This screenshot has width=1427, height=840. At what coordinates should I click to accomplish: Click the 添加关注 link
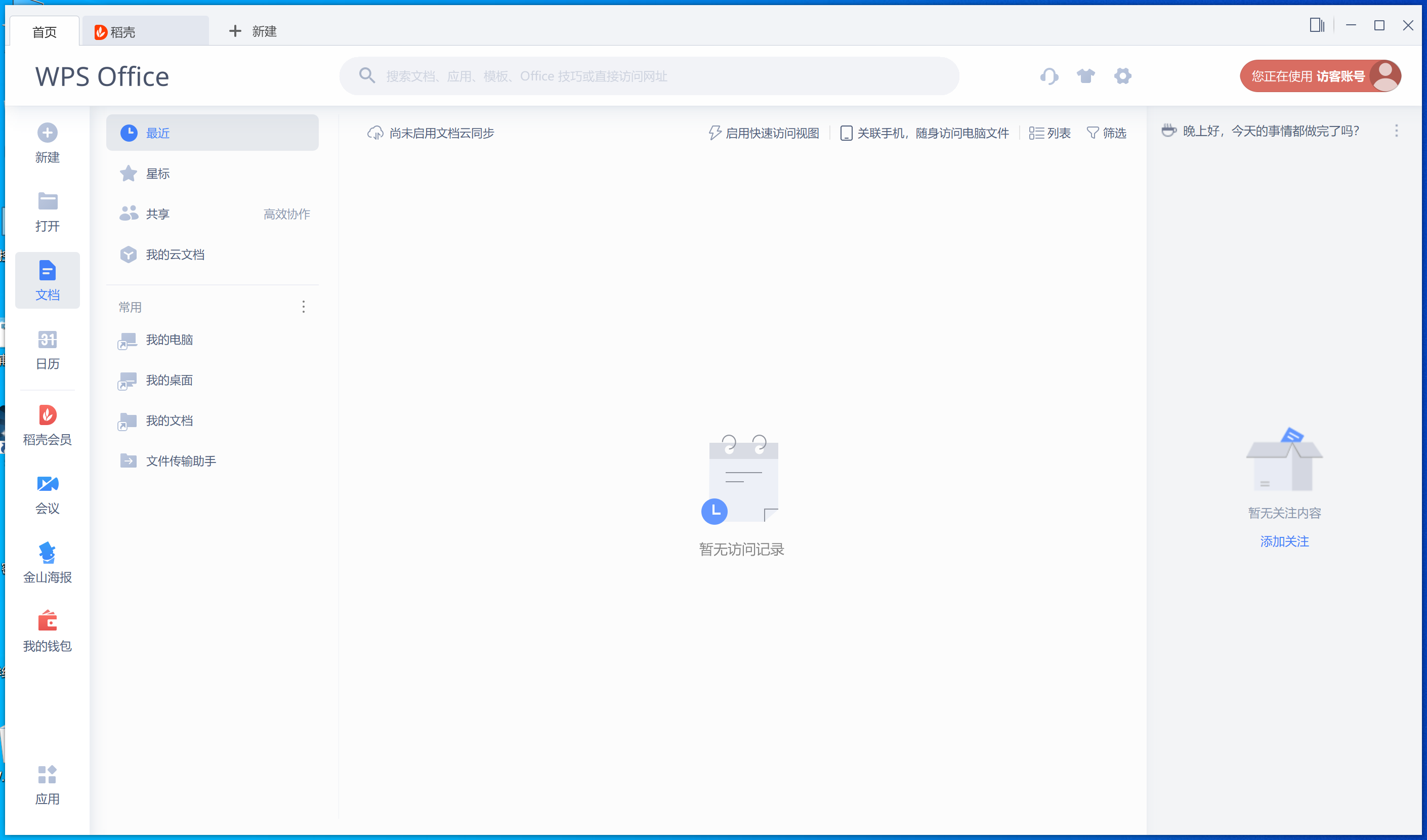pos(1284,541)
